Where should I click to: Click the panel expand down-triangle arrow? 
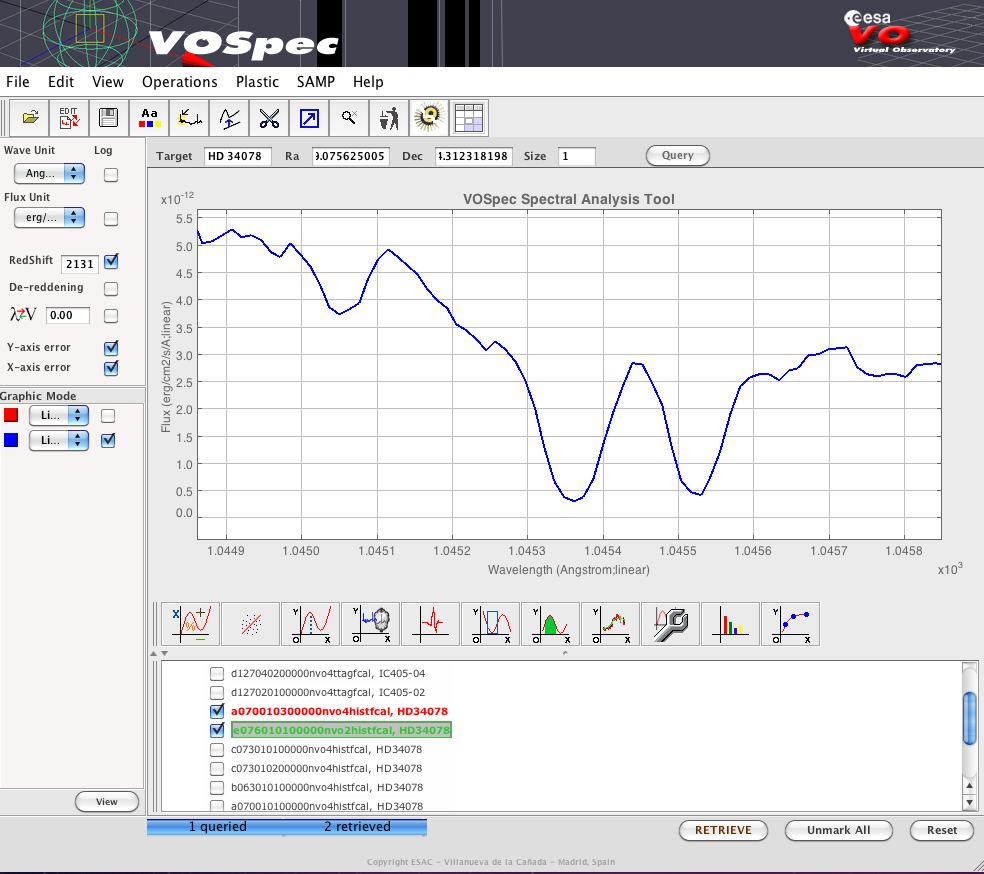[164, 653]
